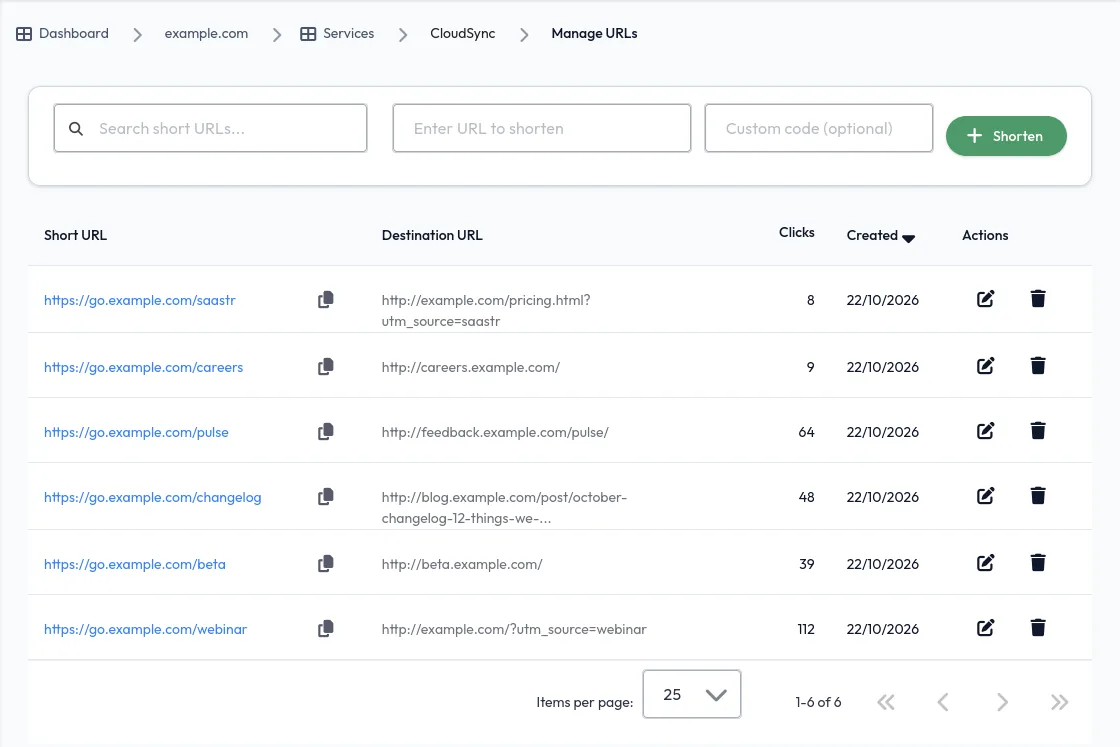1120x747 pixels.
Task: Edit the webinar short URL
Action: (x=985, y=628)
